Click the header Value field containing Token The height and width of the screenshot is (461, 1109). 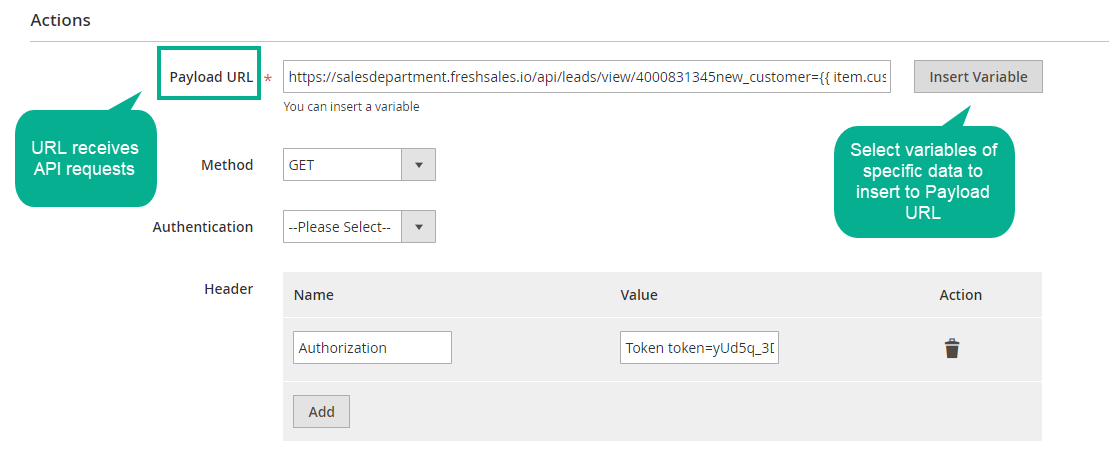point(699,348)
